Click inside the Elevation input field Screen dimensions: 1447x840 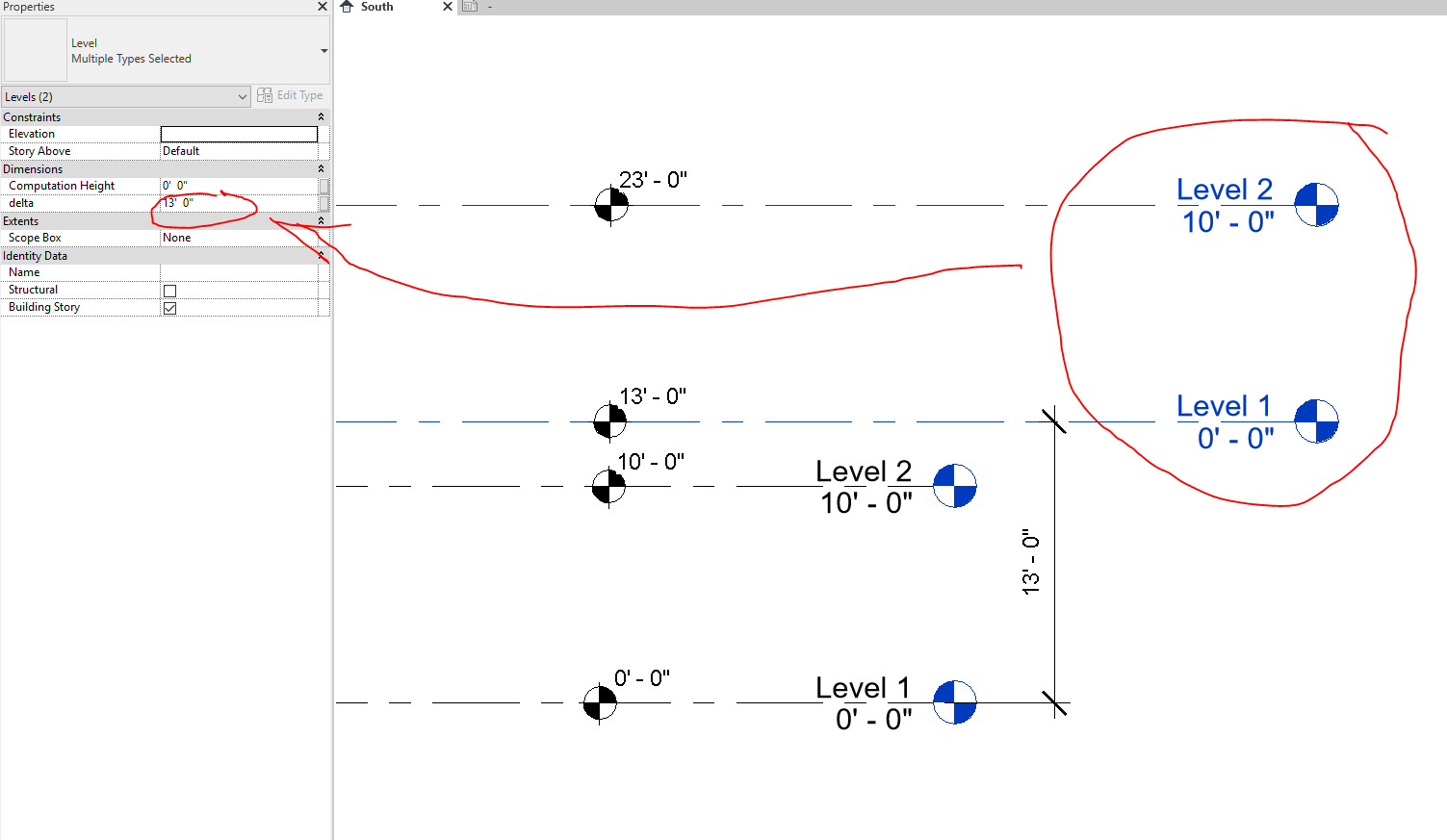tap(239, 133)
